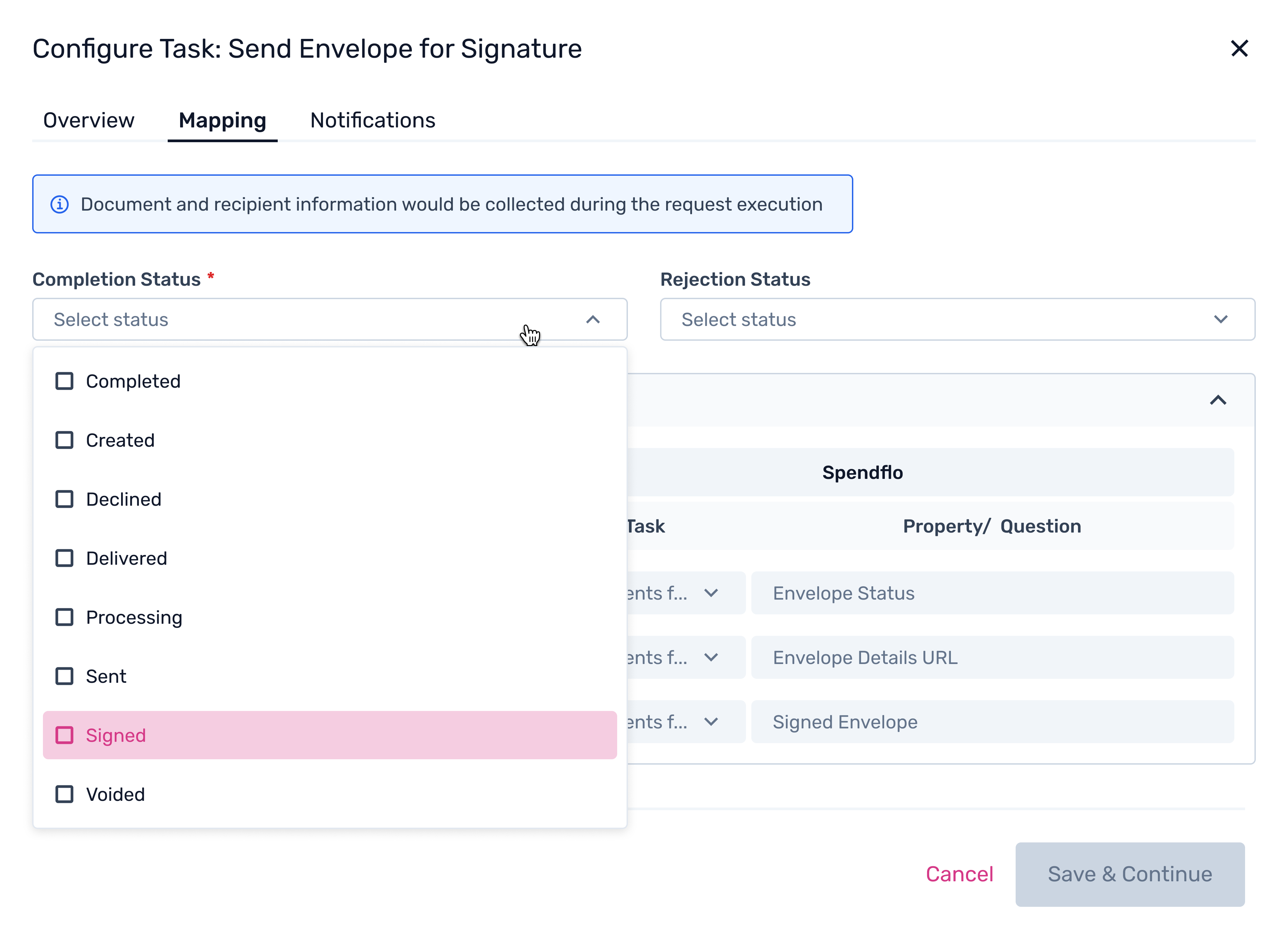Collapse the Completion Status dropdown chevron
The width and height of the screenshot is (1288, 939).
point(593,320)
